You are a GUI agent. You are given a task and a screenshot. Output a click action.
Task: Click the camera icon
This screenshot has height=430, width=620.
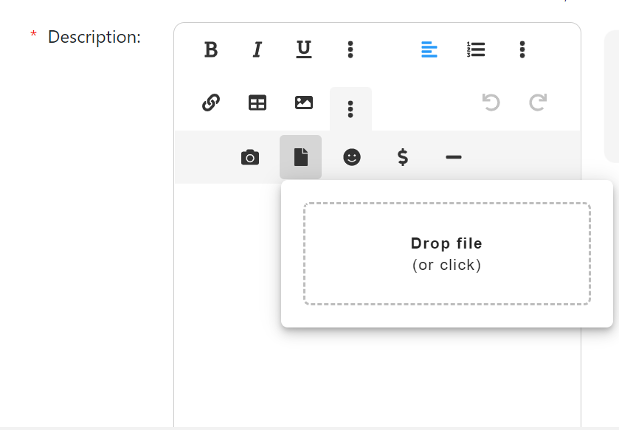point(250,157)
